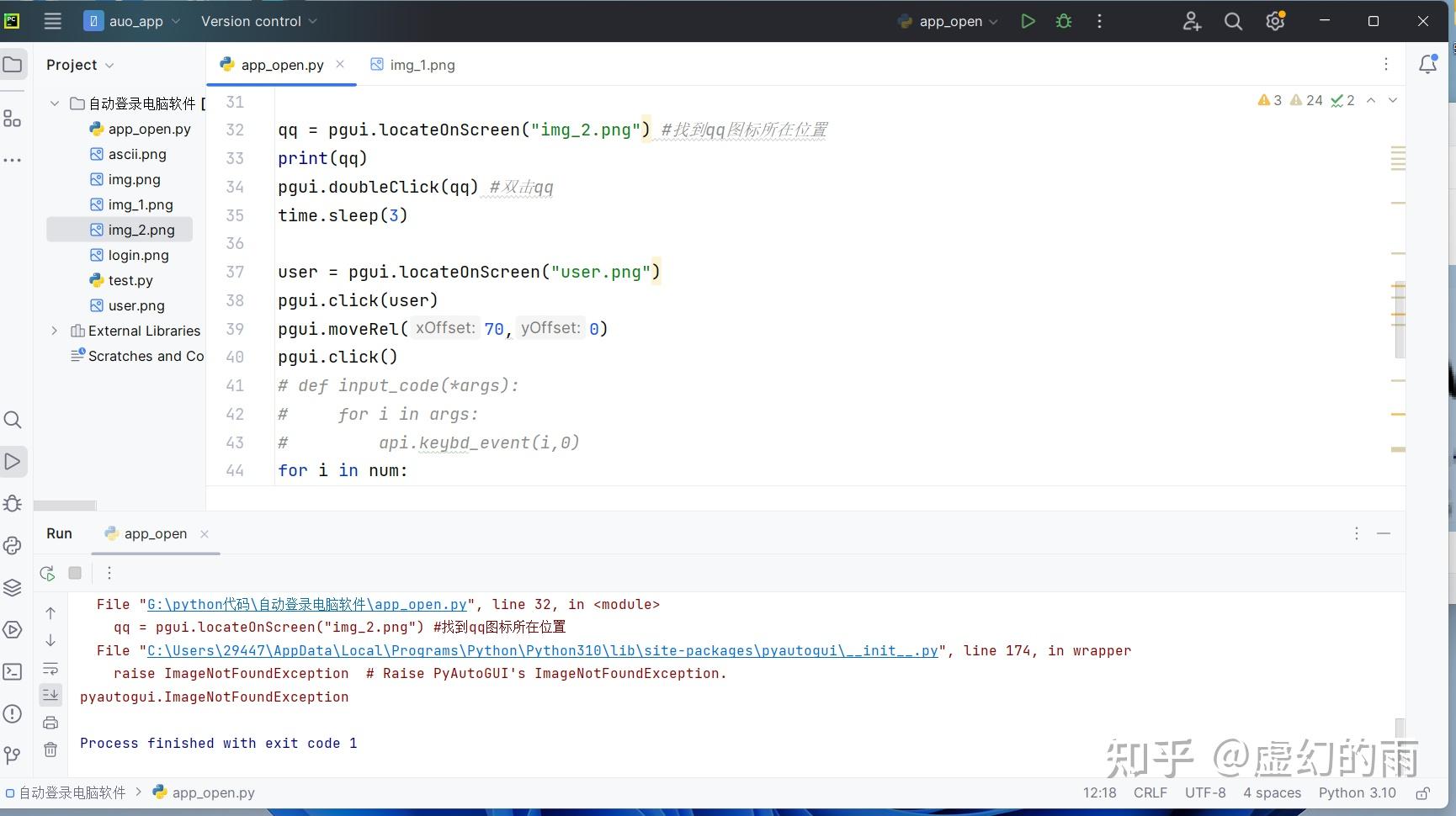Open the Problems tool window
This screenshot has width=1456, height=816.
pos(13,713)
